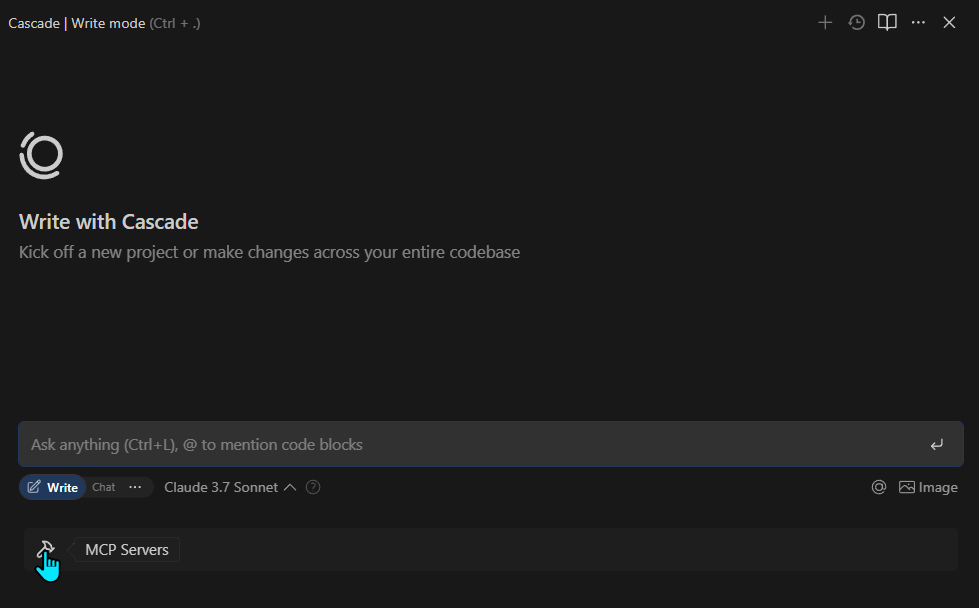
Task: Click the MCP Servers label
Action: click(127, 550)
